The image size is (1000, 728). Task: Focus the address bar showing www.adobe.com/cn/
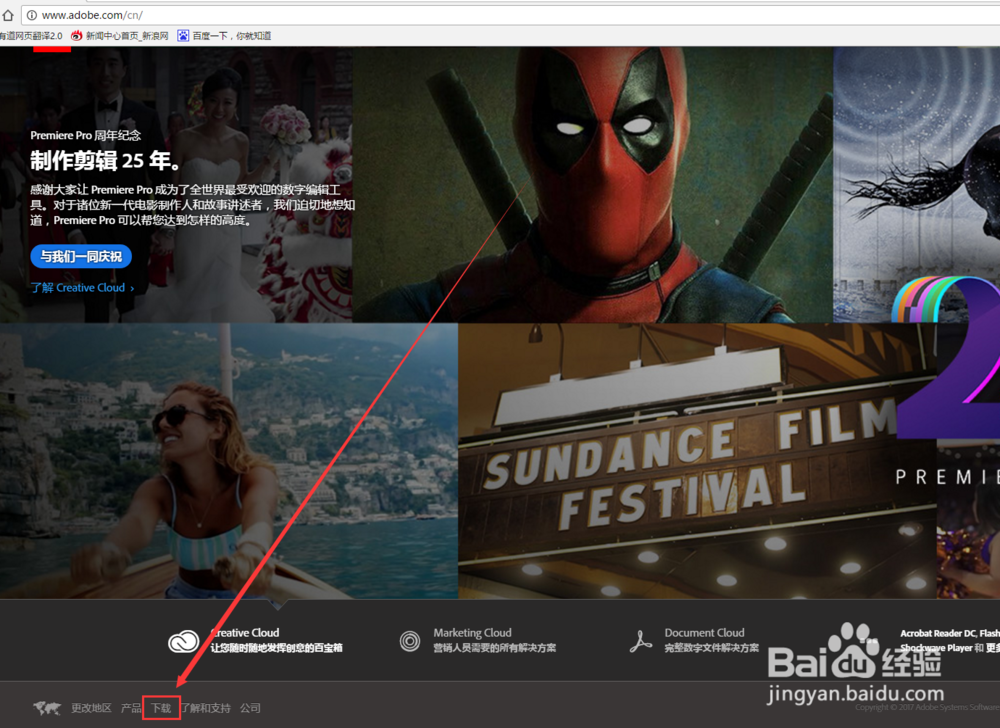(510, 15)
